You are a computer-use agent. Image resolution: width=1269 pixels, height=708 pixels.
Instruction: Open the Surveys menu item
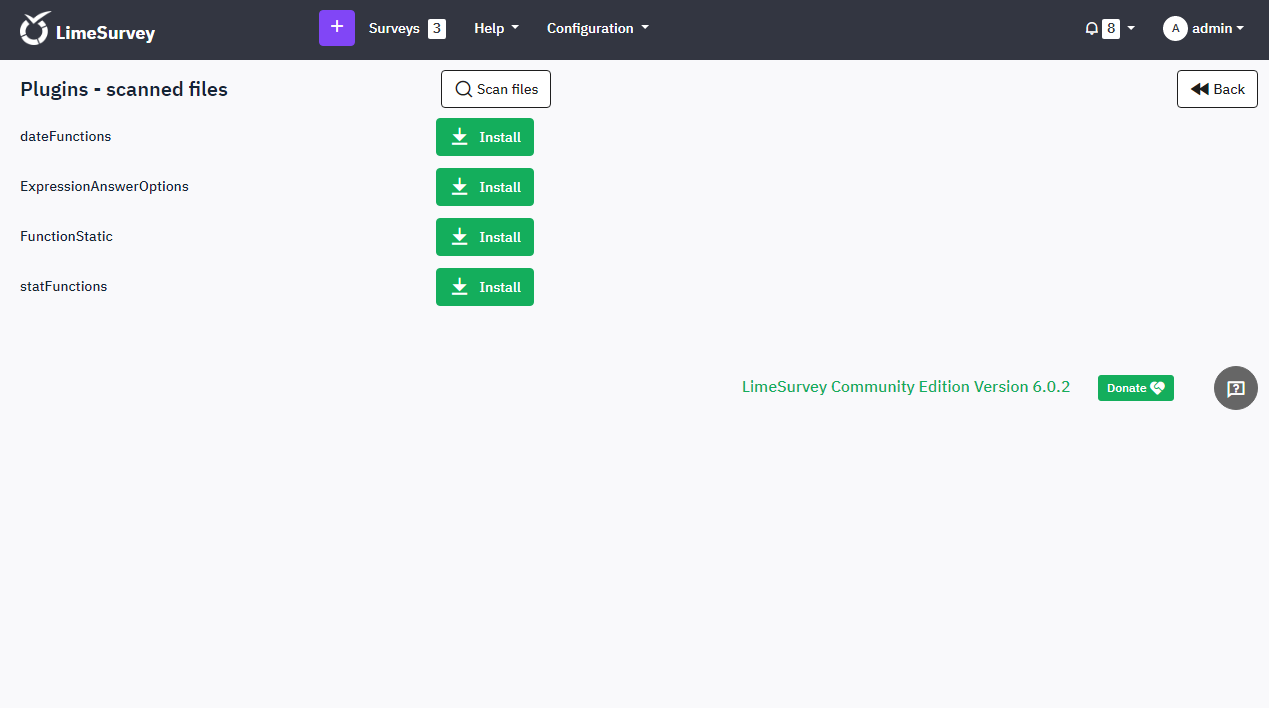coord(394,29)
